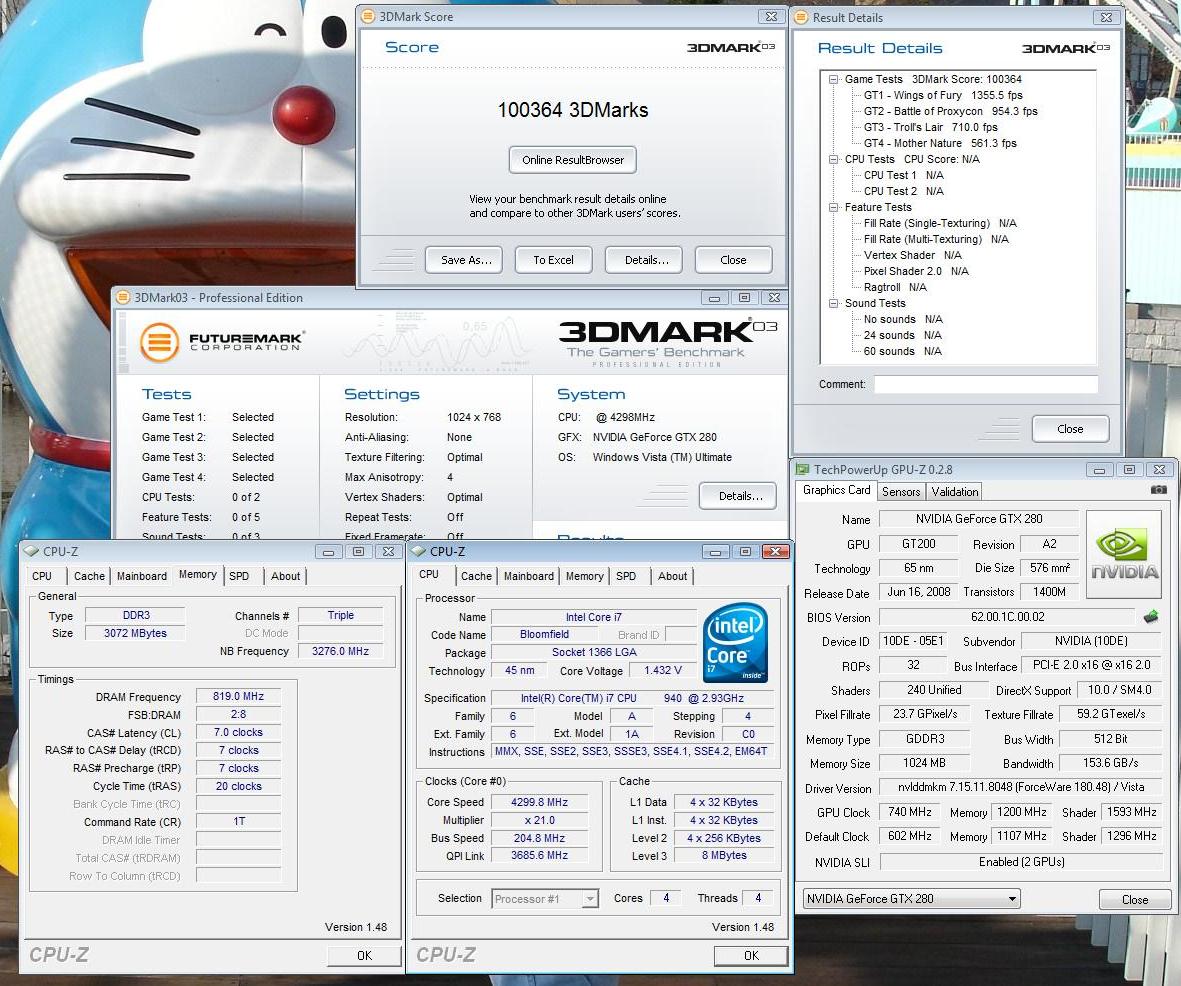The width and height of the screenshot is (1181, 986).
Task: Click the BIOS save chip icon in GPU-Z
Action: (x=1150, y=617)
